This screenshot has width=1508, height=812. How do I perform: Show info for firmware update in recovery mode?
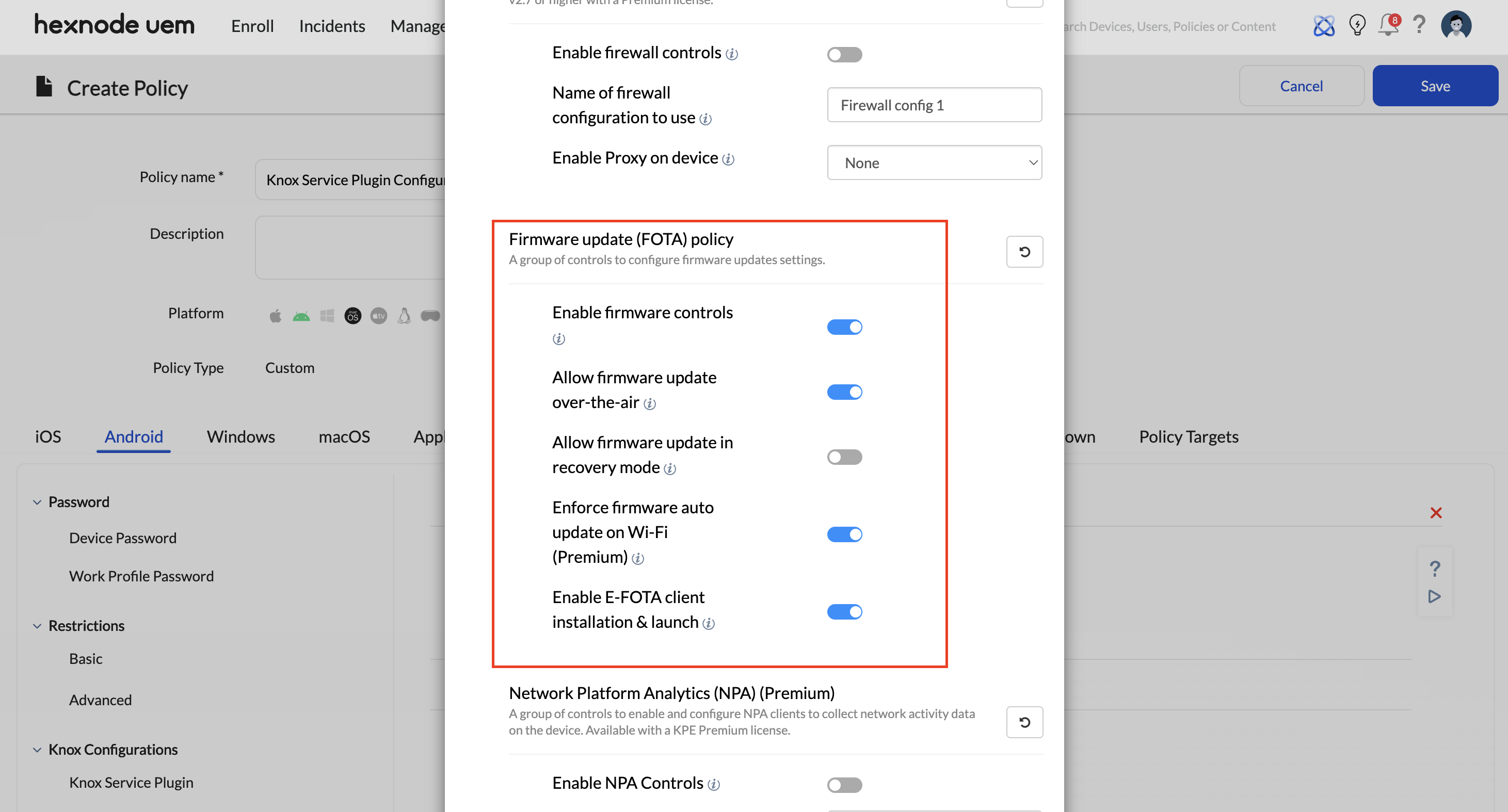(x=670, y=468)
